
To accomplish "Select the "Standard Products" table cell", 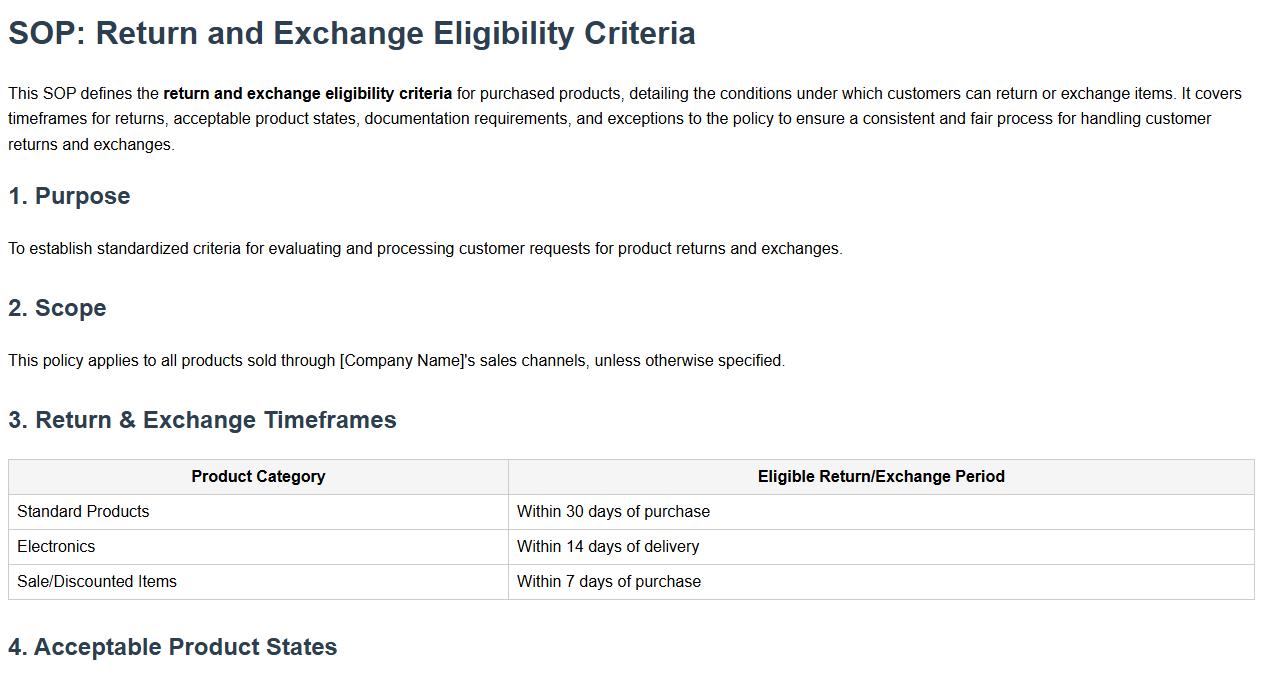I will click(83, 512).
